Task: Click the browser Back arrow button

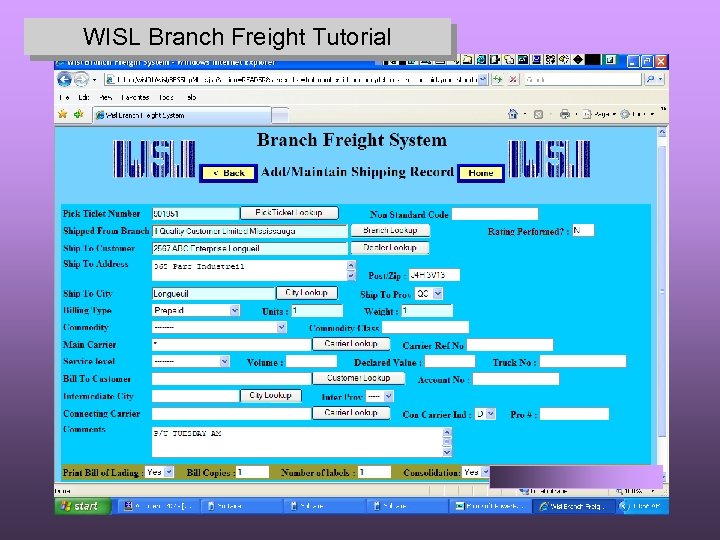Action: 64,79
